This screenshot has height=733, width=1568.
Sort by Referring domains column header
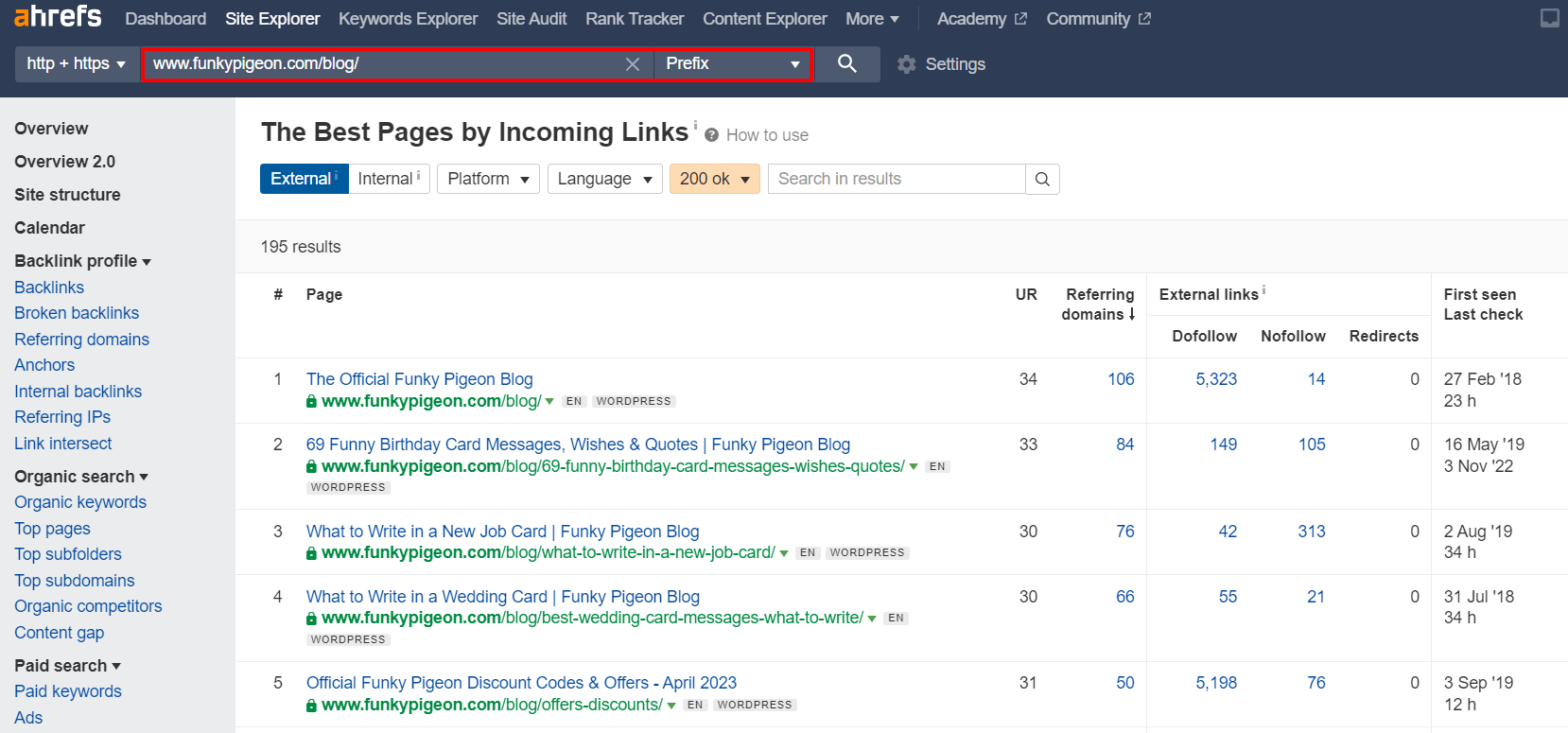[1098, 305]
